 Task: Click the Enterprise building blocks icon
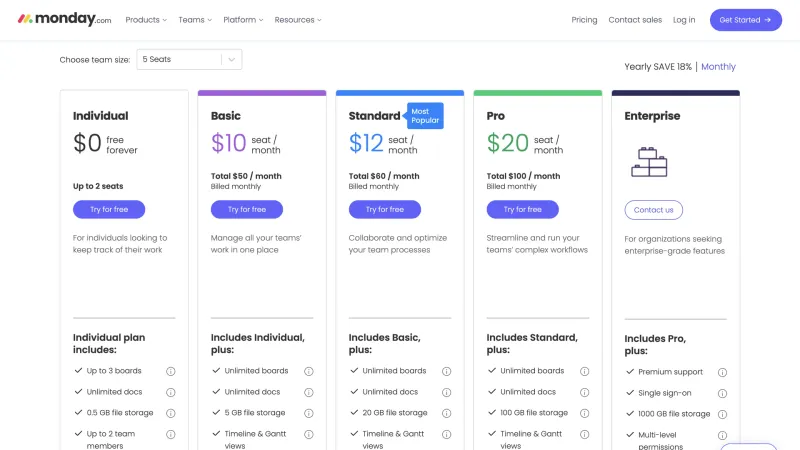pos(649,162)
